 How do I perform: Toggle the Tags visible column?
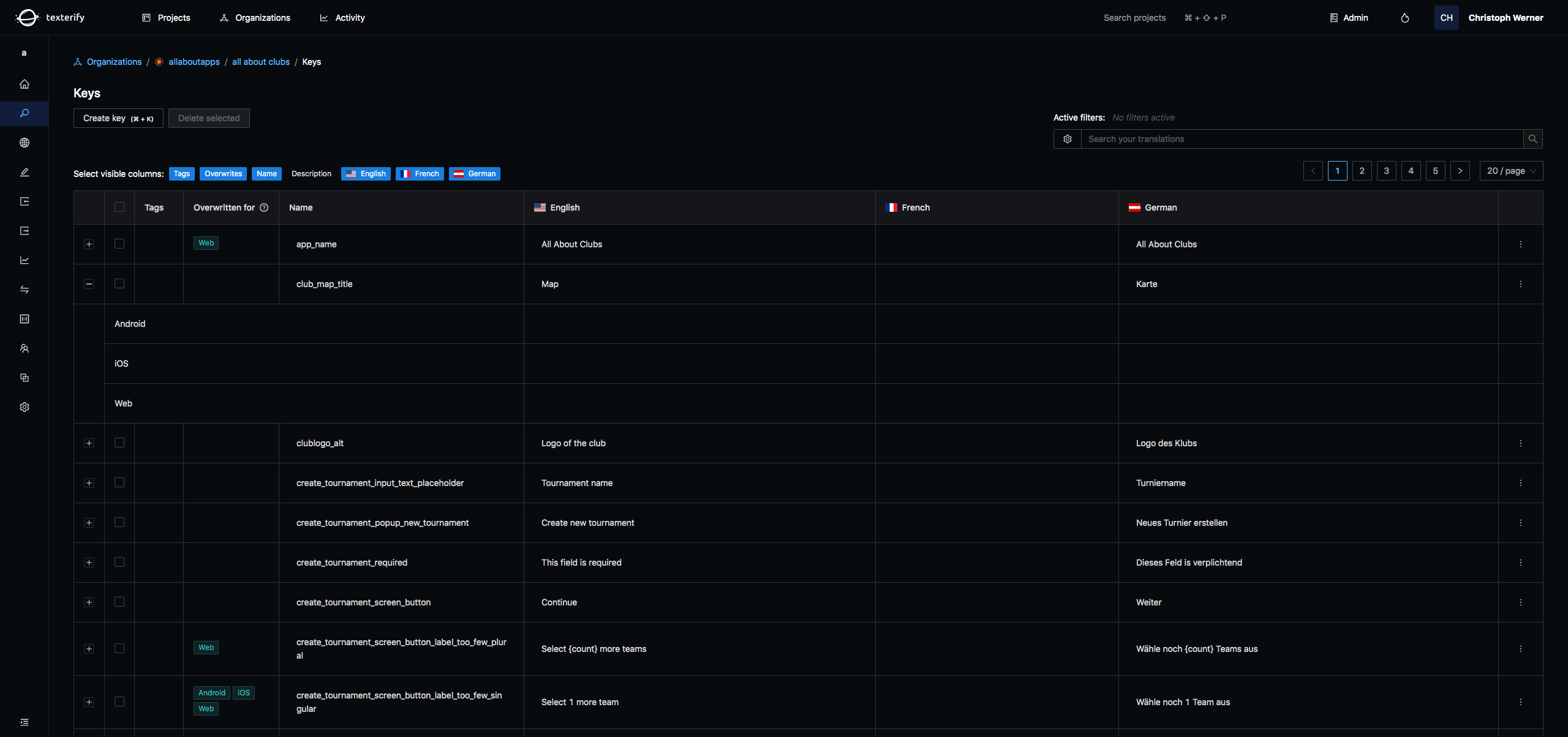(x=182, y=174)
